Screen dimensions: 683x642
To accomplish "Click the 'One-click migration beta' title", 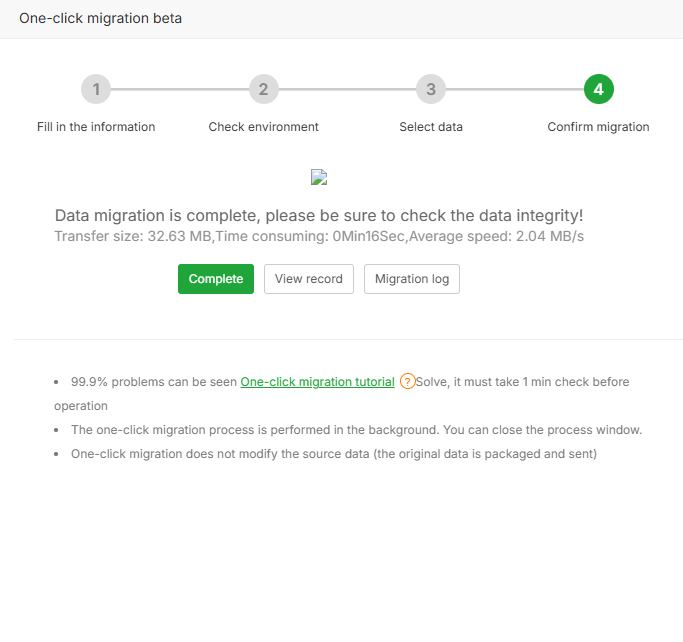I will 100,18.
